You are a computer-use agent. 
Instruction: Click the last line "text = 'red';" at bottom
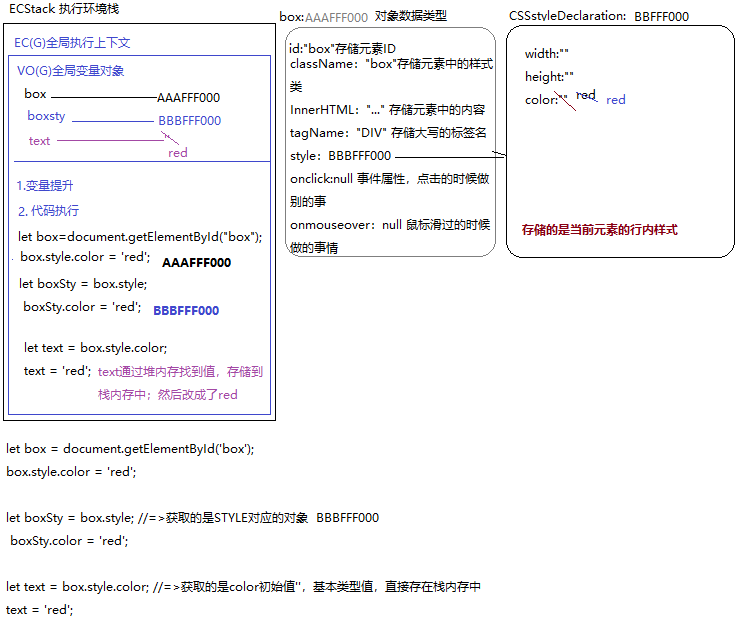39,610
